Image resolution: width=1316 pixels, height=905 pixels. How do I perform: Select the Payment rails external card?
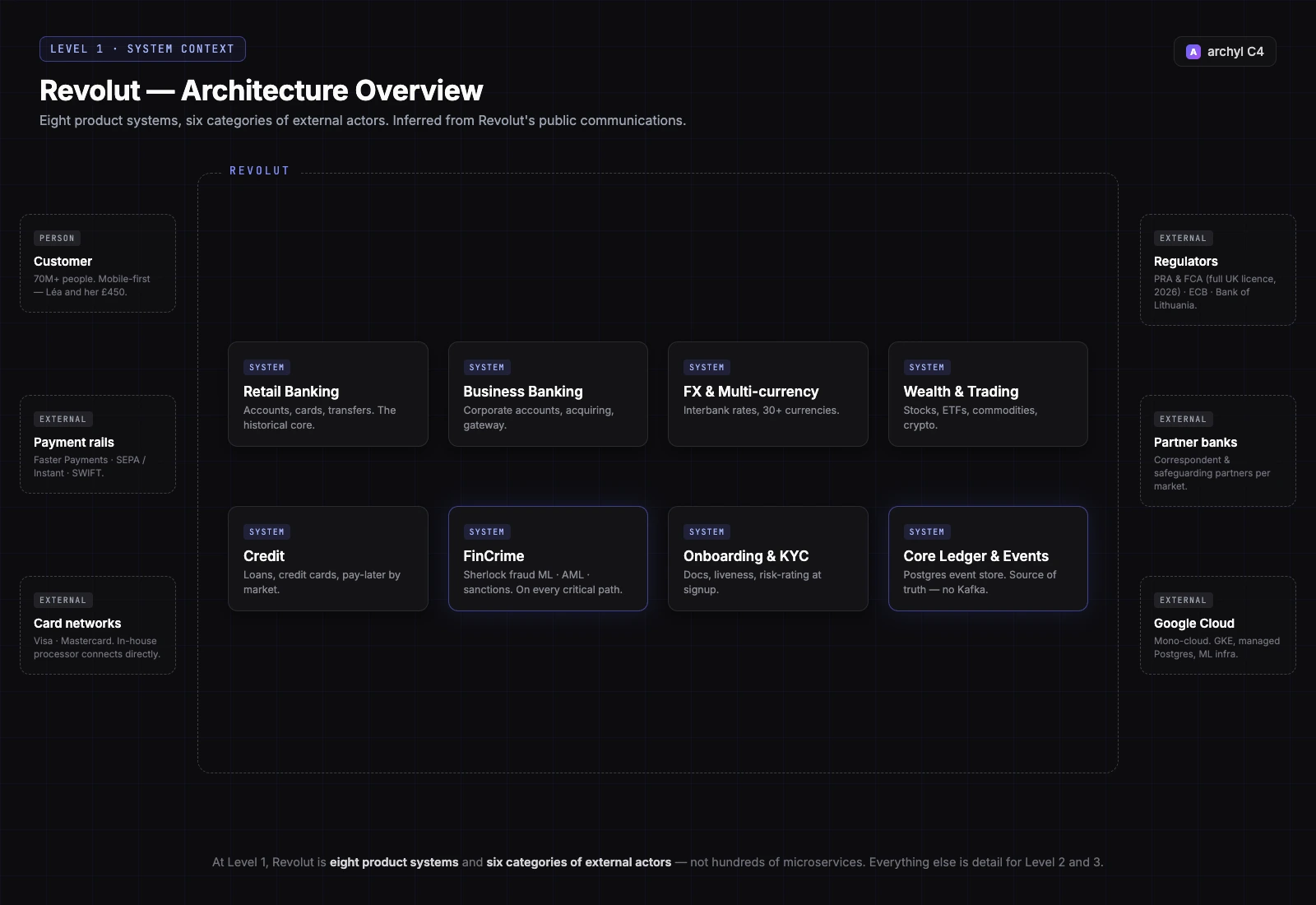coord(98,444)
